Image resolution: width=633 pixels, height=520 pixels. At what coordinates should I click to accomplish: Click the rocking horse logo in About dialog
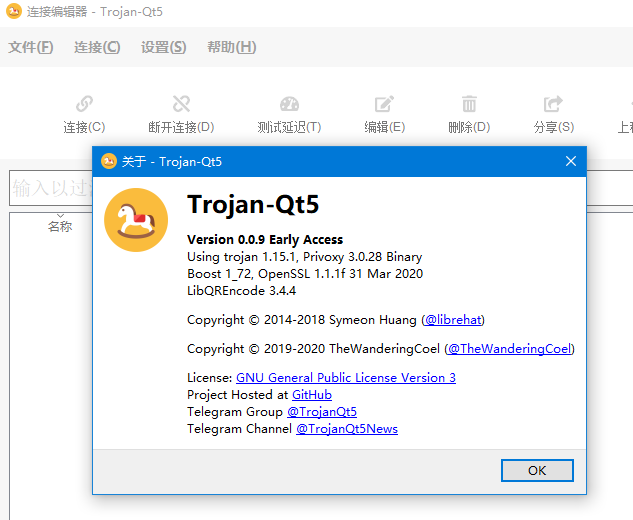(x=136, y=220)
